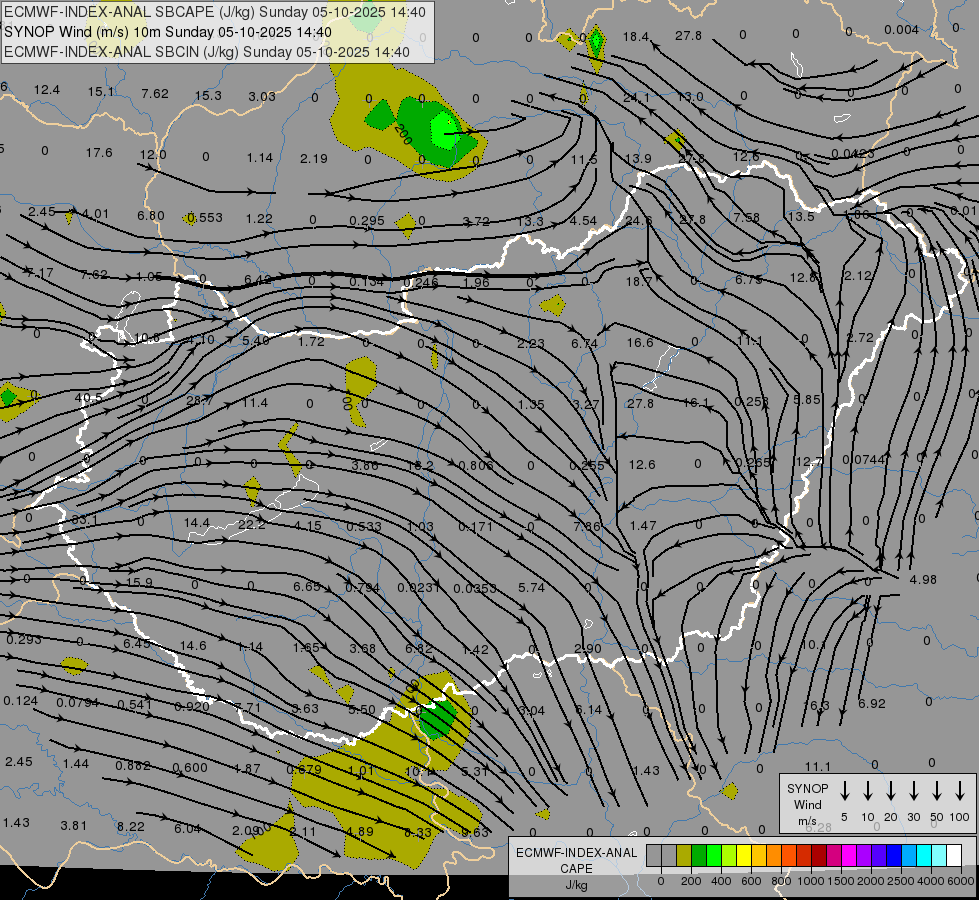Click the 40.5 value on the map
The height and width of the screenshot is (900, 979).
(x=88, y=398)
